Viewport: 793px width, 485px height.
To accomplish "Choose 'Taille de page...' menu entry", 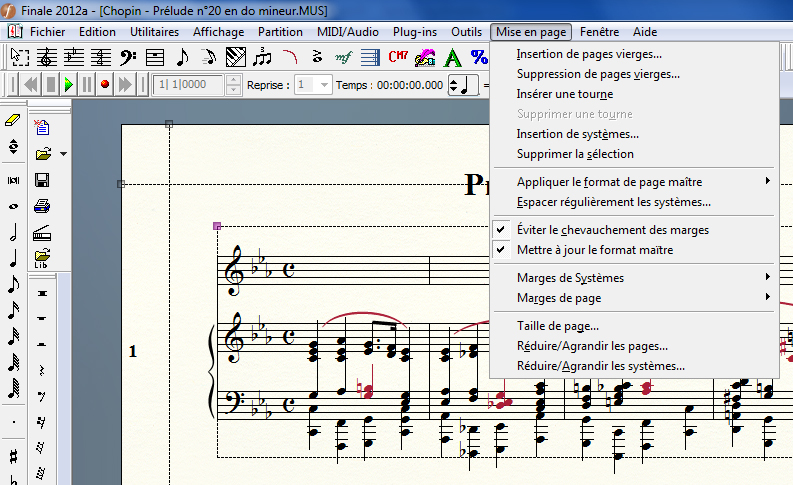I will click(557, 326).
